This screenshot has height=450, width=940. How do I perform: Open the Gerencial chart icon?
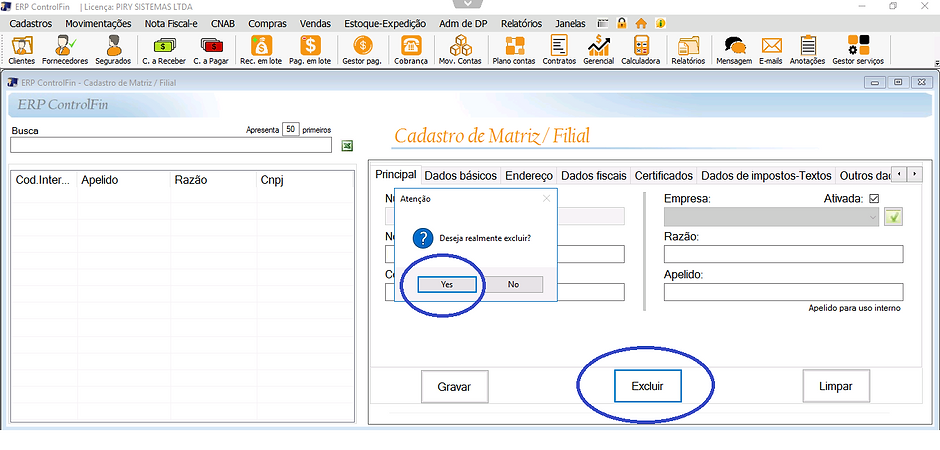pyautogui.click(x=598, y=50)
